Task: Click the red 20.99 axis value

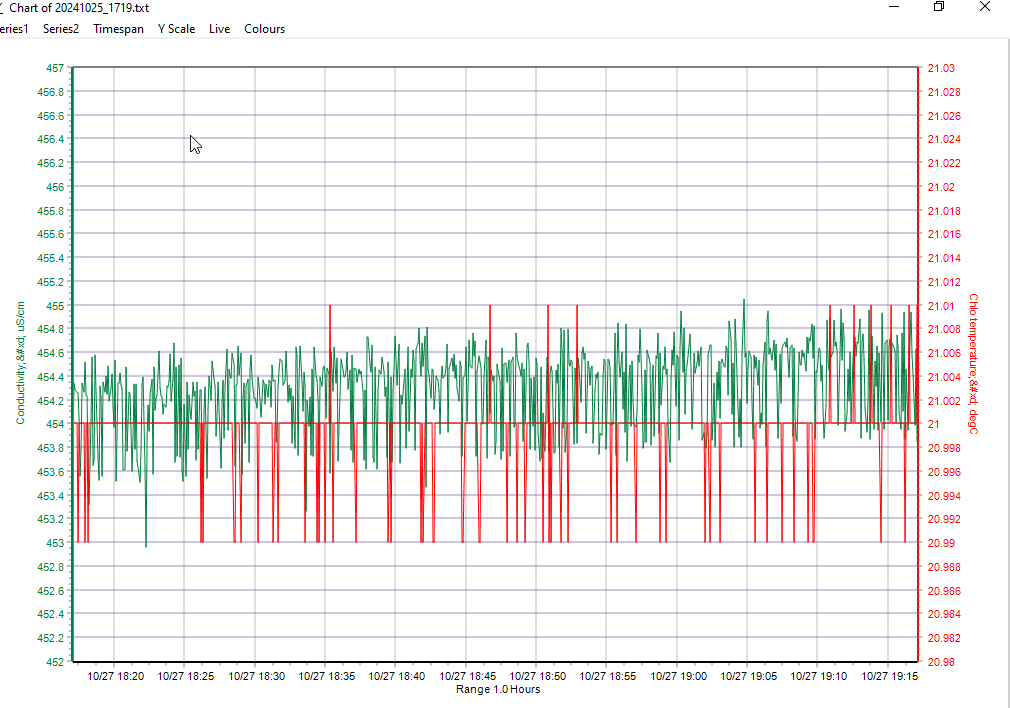Action: point(941,543)
